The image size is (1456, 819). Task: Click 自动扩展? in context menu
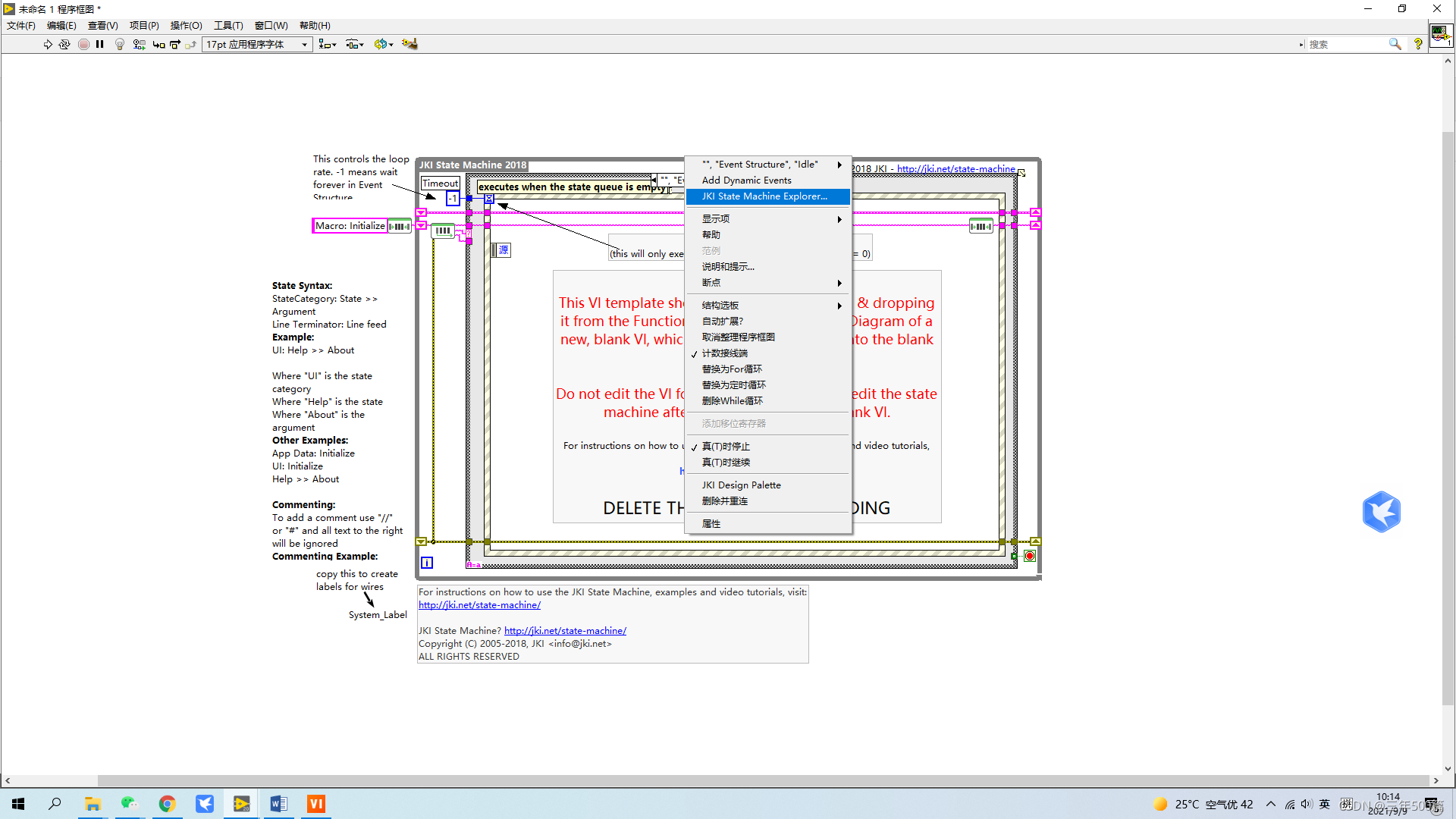tap(767, 321)
